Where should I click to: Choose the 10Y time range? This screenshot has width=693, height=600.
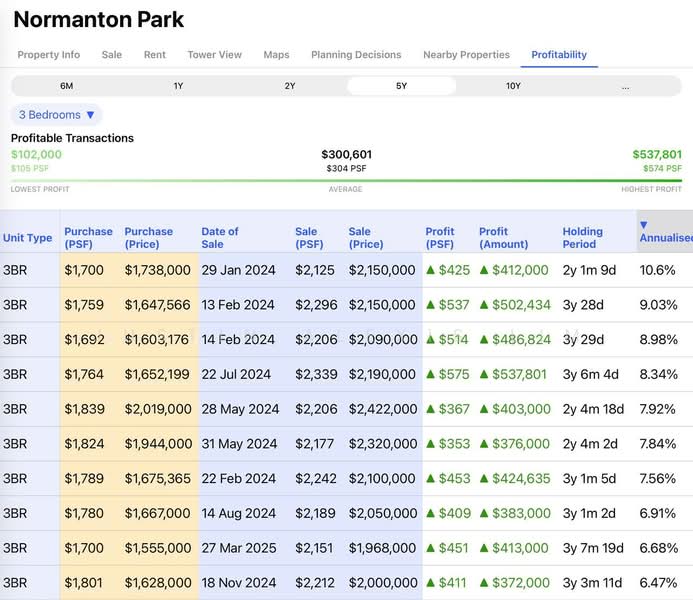[x=513, y=86]
